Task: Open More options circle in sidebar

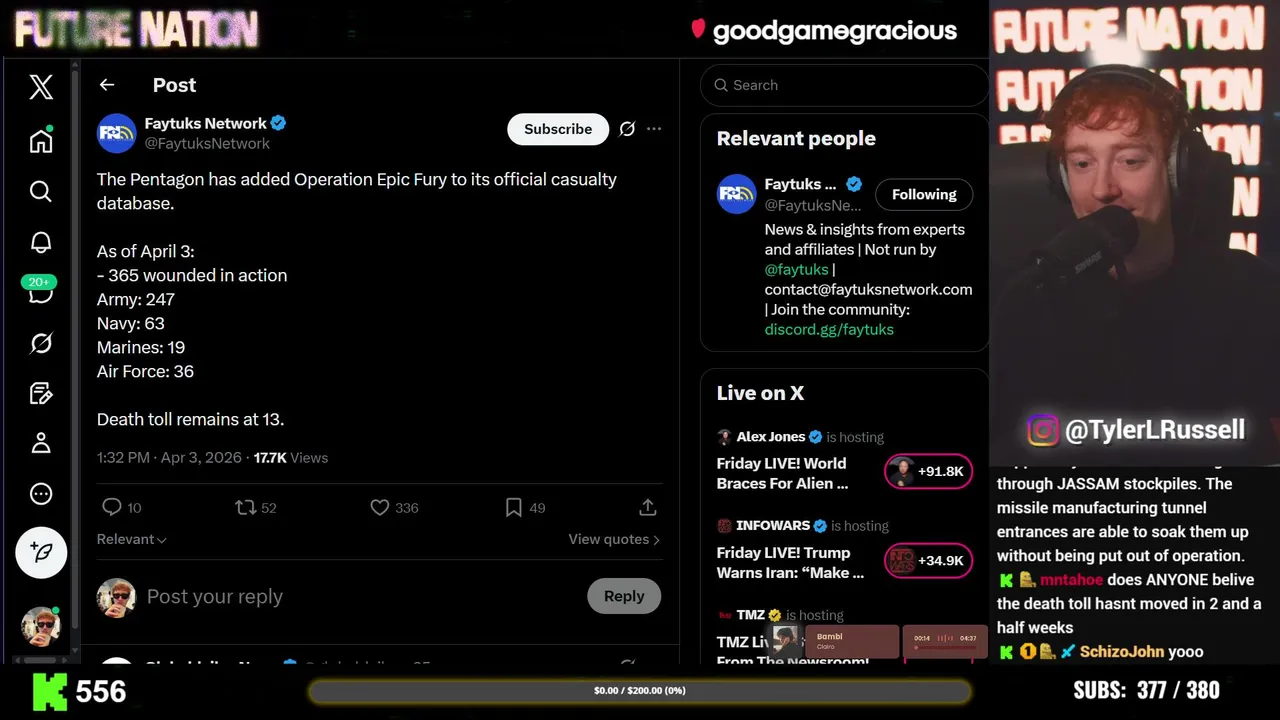Action: point(41,494)
